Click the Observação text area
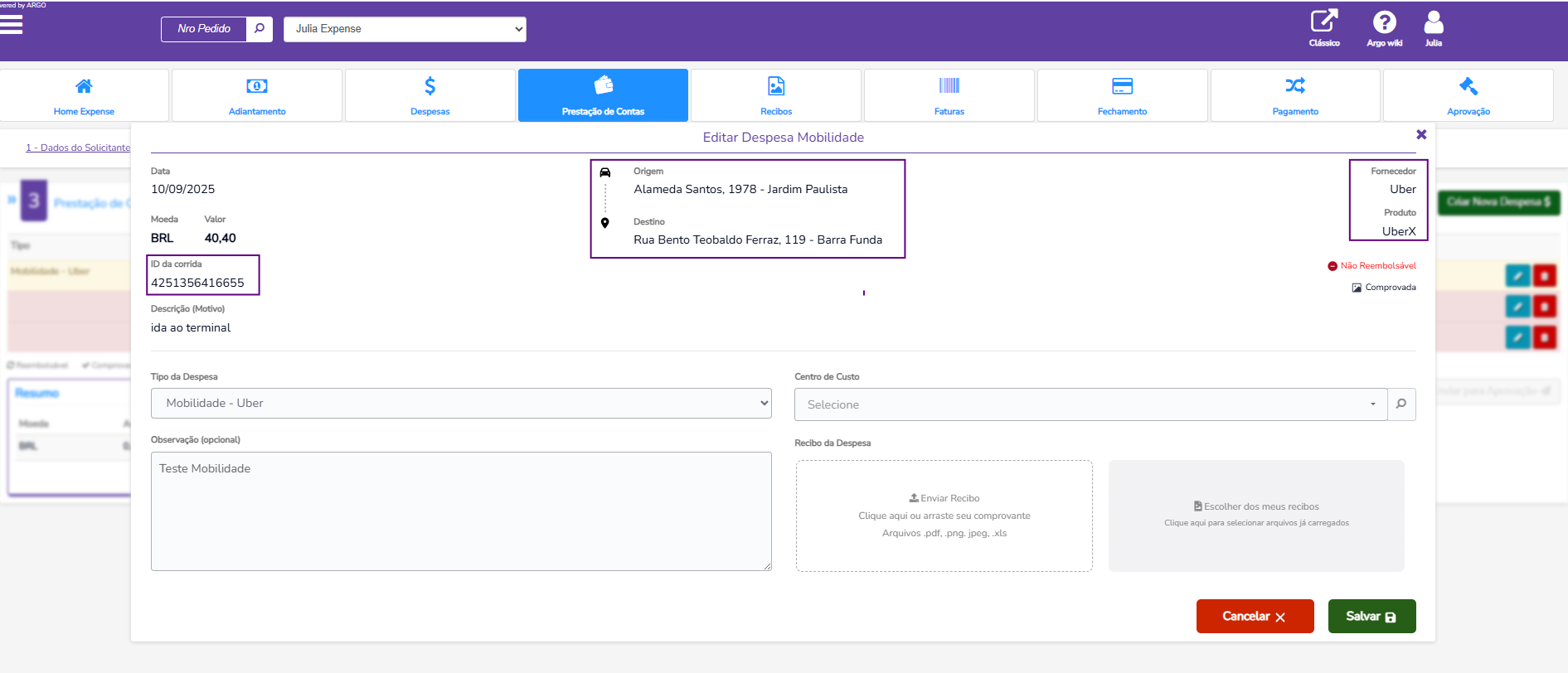This screenshot has width=1568, height=673. [461, 511]
